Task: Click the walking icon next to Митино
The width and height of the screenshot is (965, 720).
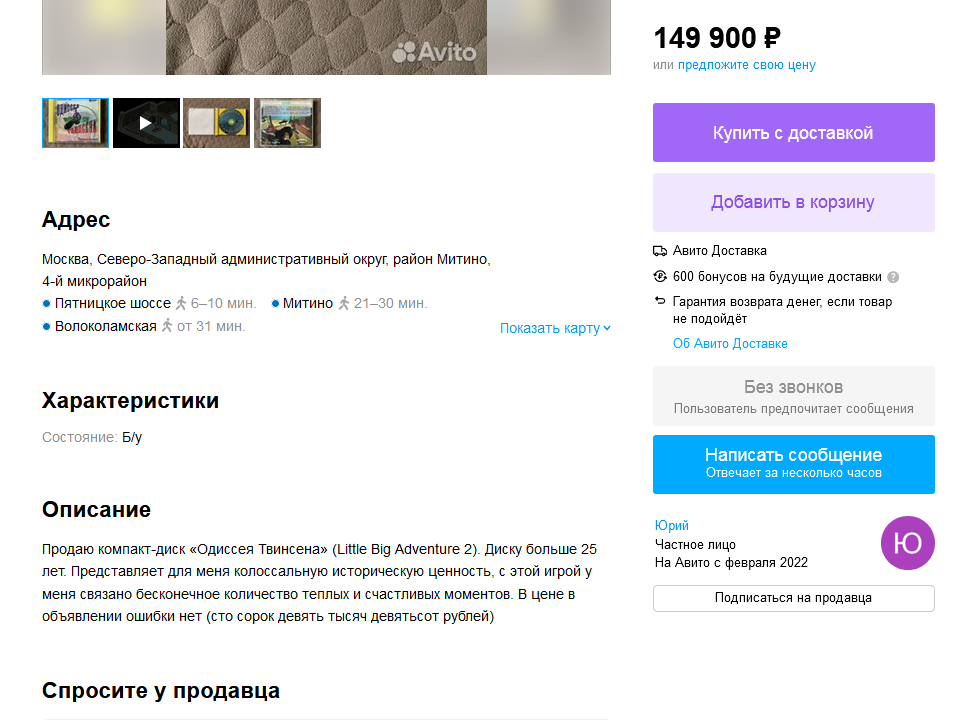Action: (344, 303)
